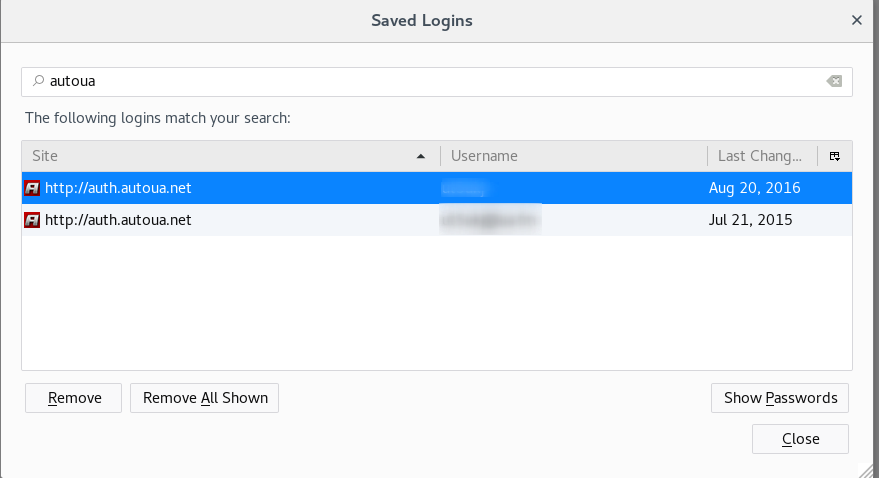This screenshot has width=879, height=478.
Task: Sort logins by the Site column header
Action: (220, 156)
